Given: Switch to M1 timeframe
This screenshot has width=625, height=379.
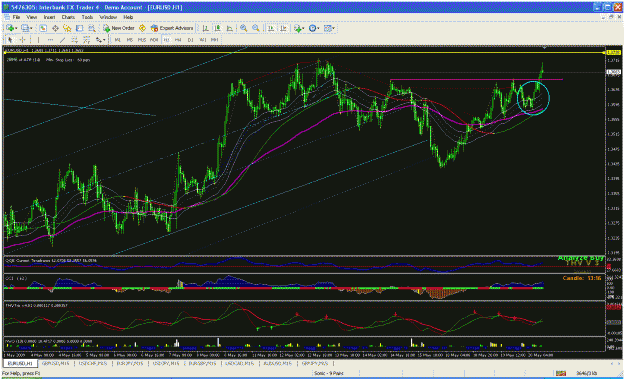Looking at the screenshot, I should (118, 40).
